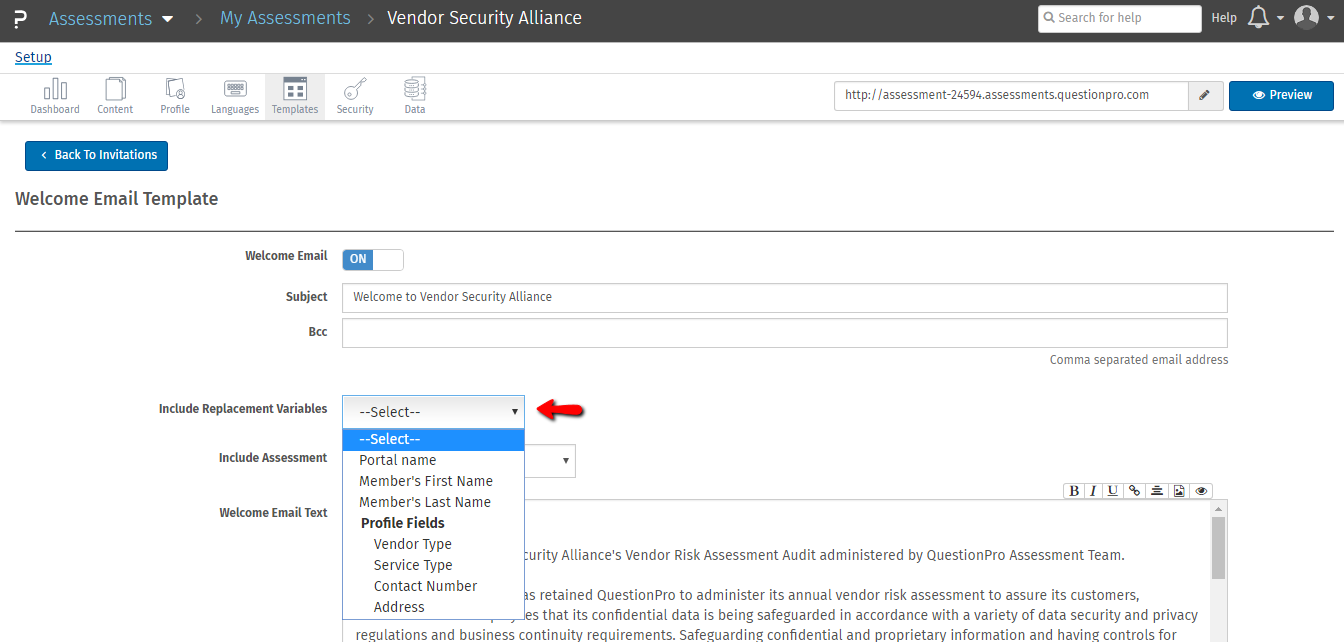Choose Vendor Type from the list
The height and width of the screenshot is (642, 1344).
[x=413, y=544]
